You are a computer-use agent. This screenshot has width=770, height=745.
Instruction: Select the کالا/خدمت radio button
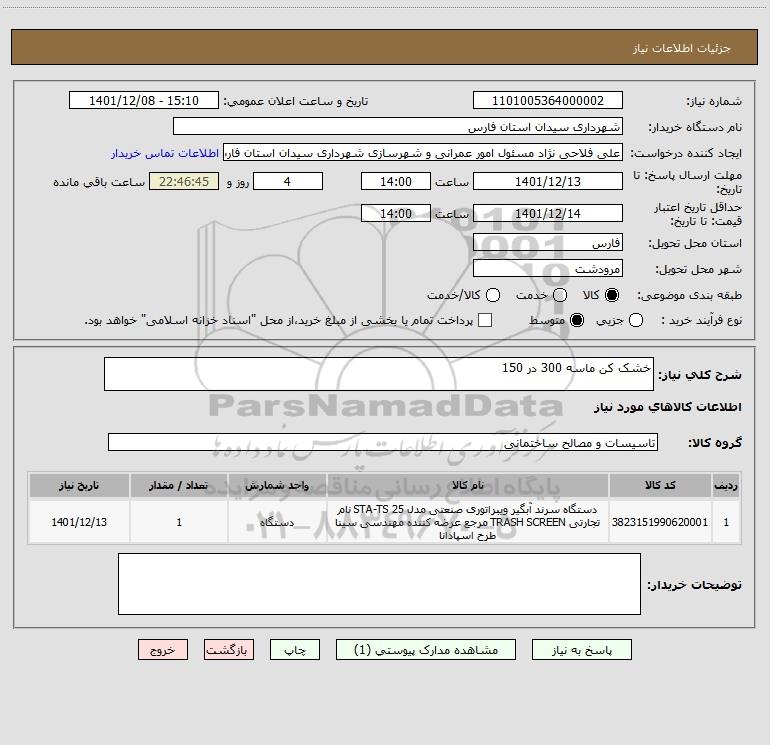(493, 295)
